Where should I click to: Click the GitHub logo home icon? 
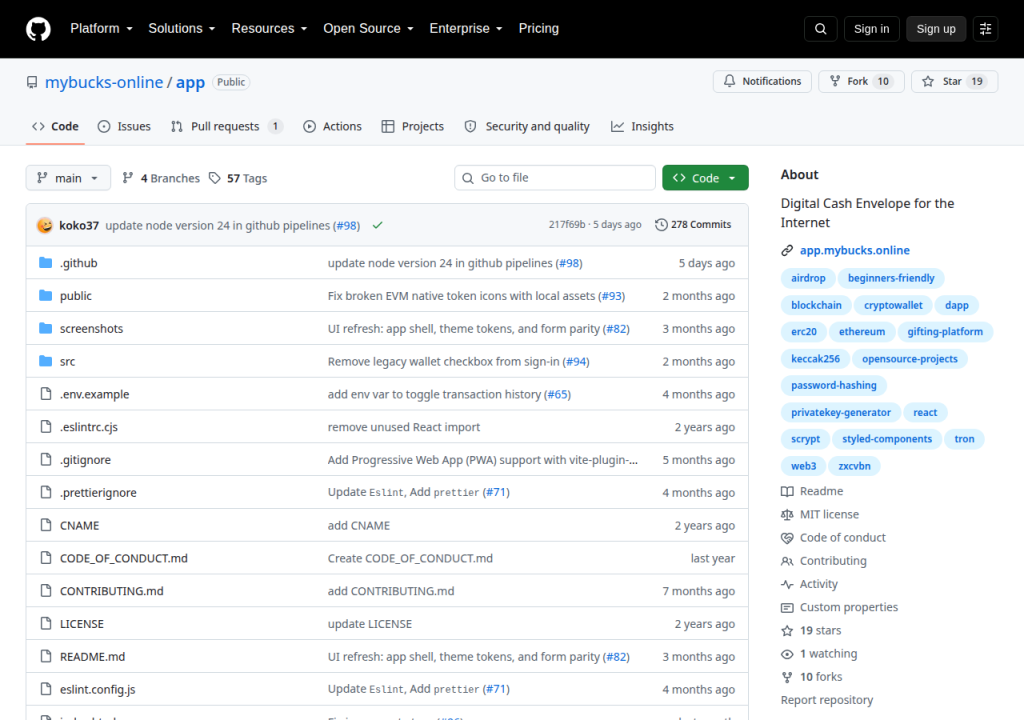pos(39,29)
